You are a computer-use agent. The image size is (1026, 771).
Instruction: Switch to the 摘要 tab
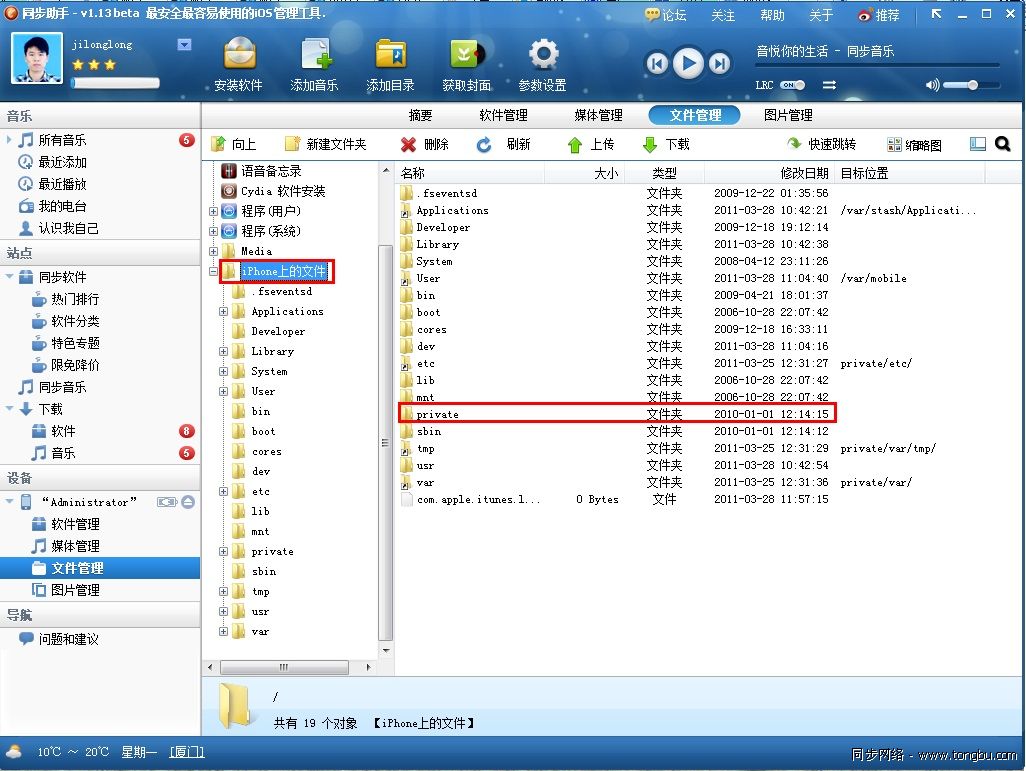point(420,115)
